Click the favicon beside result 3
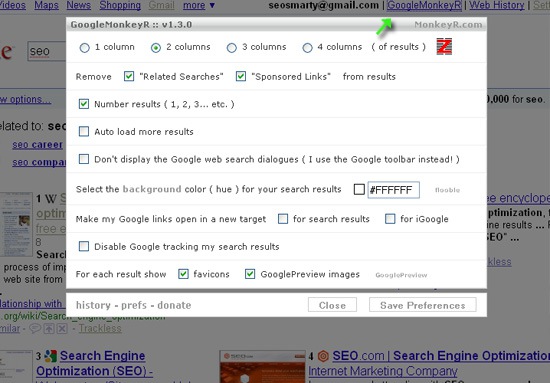The width and height of the screenshot is (550, 383). 51,356
